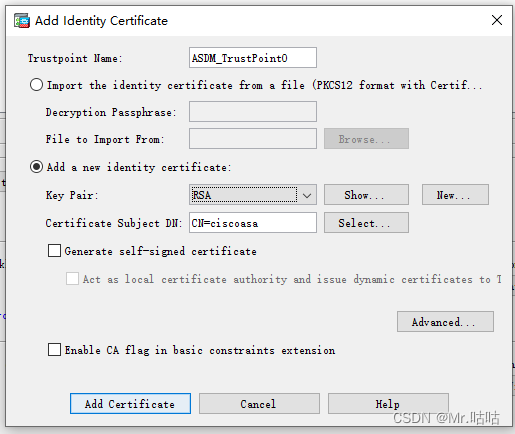Open the Key Pair RSA dropdown
This screenshot has width=515, height=434.
(x=253, y=195)
